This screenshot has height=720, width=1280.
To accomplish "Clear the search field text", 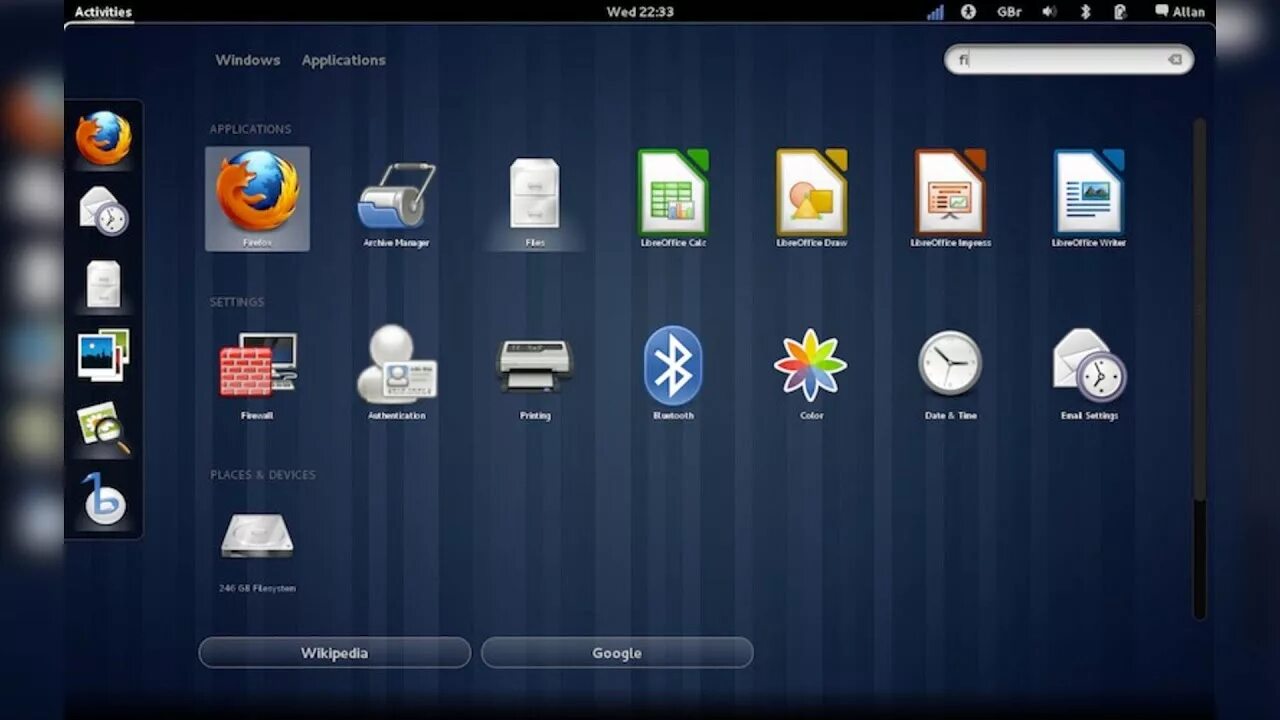I will (1175, 60).
